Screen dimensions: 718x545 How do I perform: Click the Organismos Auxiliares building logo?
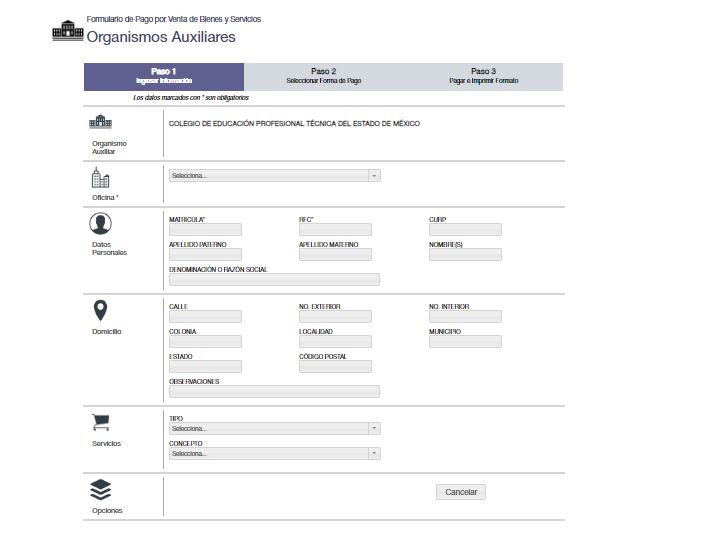tap(68, 31)
